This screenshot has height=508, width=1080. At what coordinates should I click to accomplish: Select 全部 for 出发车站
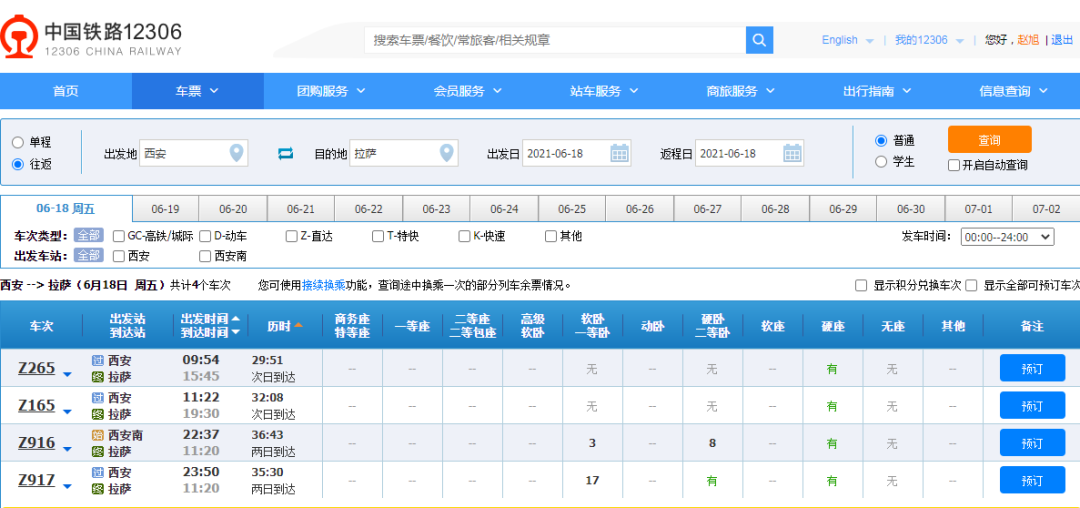click(x=89, y=256)
